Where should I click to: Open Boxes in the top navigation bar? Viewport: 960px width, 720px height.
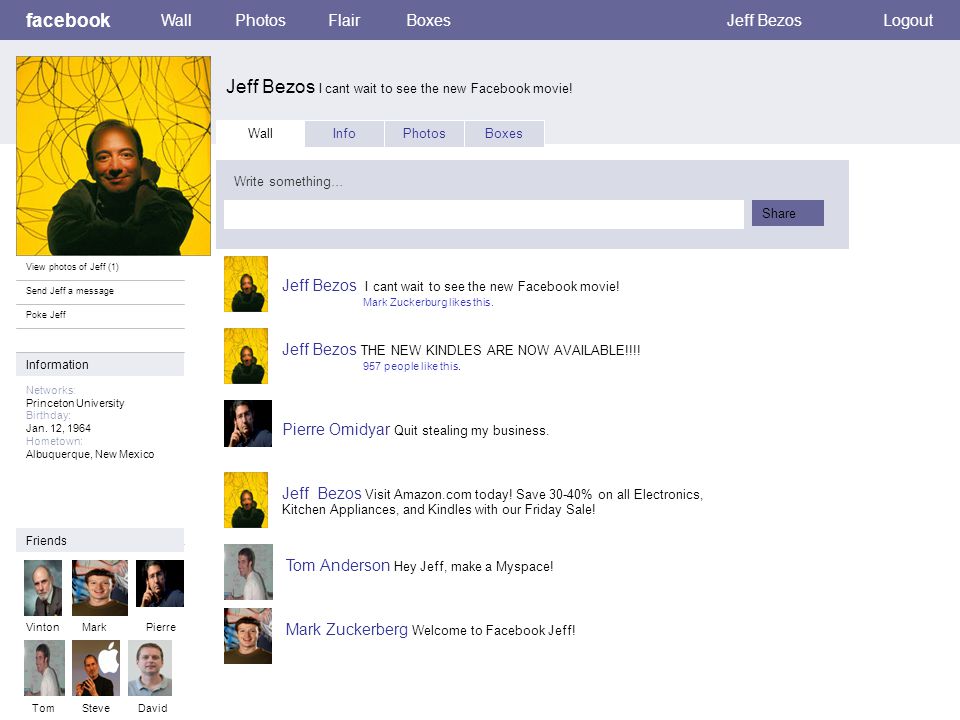pos(428,20)
